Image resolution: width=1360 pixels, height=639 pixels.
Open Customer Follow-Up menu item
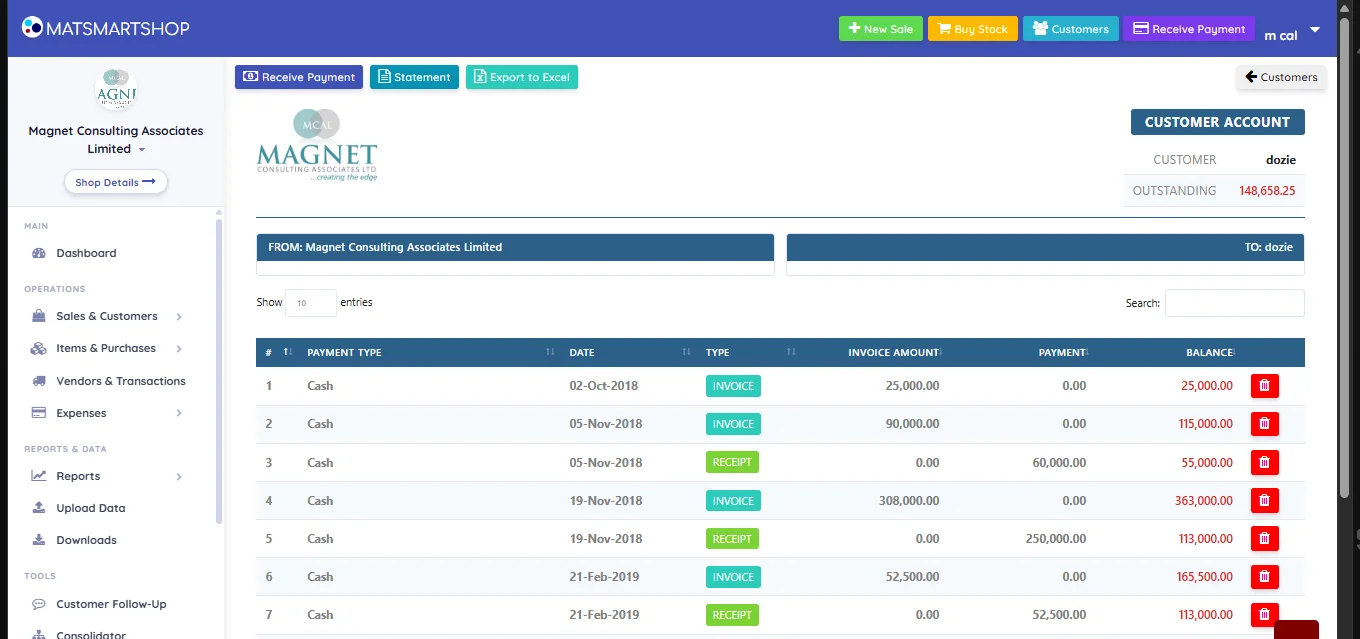point(111,604)
